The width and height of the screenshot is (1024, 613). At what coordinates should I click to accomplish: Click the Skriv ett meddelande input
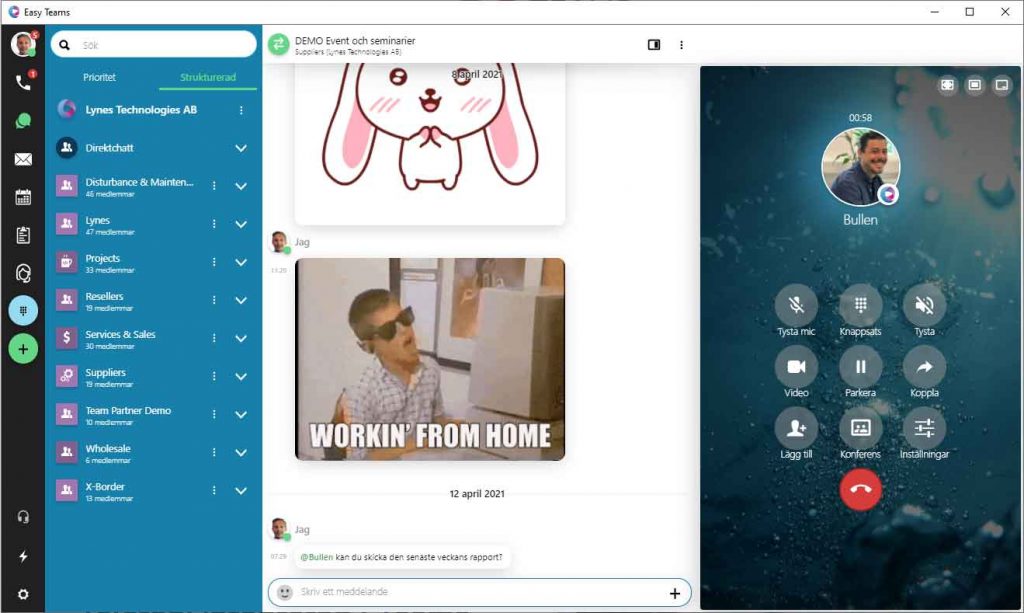(x=479, y=592)
